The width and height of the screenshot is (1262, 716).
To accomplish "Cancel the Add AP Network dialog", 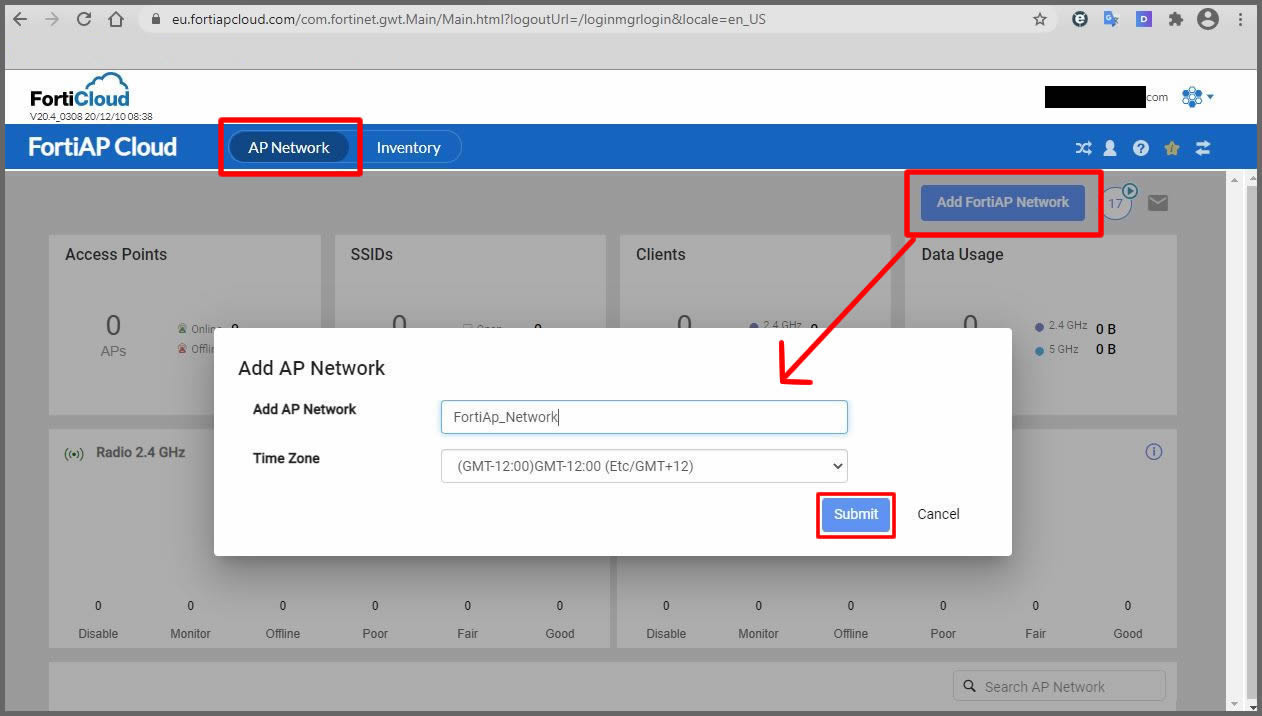I will pyautogui.click(x=937, y=514).
